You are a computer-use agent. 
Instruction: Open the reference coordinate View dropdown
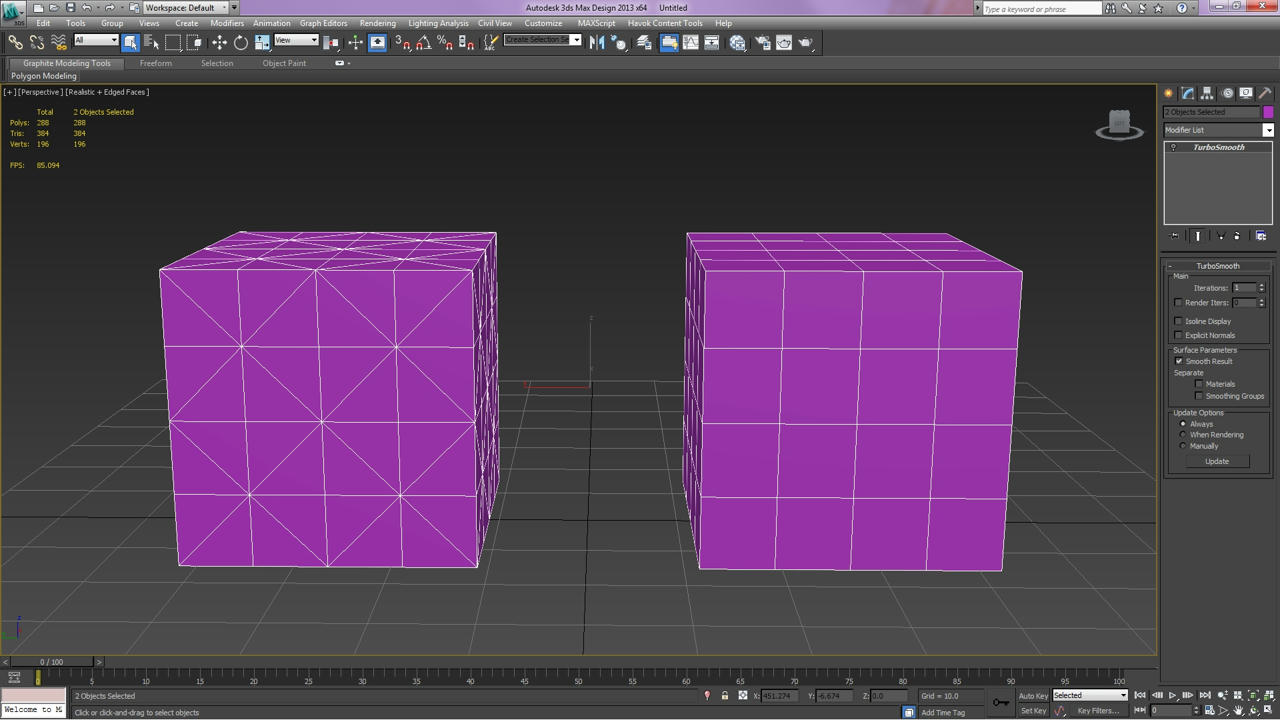coord(296,40)
